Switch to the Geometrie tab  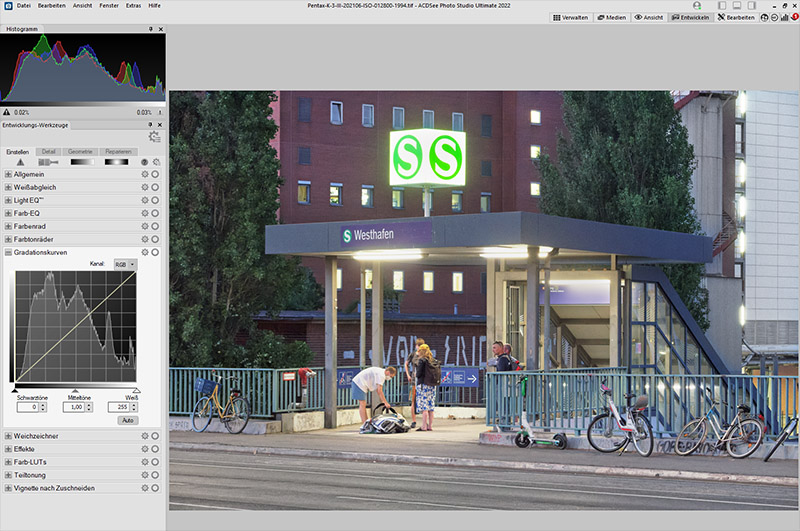[x=80, y=151]
